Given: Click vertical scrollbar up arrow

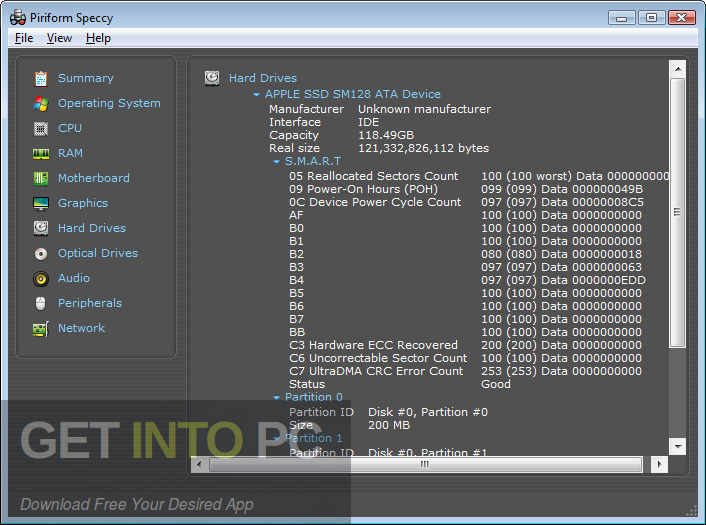Looking at the screenshot, I should [678, 69].
